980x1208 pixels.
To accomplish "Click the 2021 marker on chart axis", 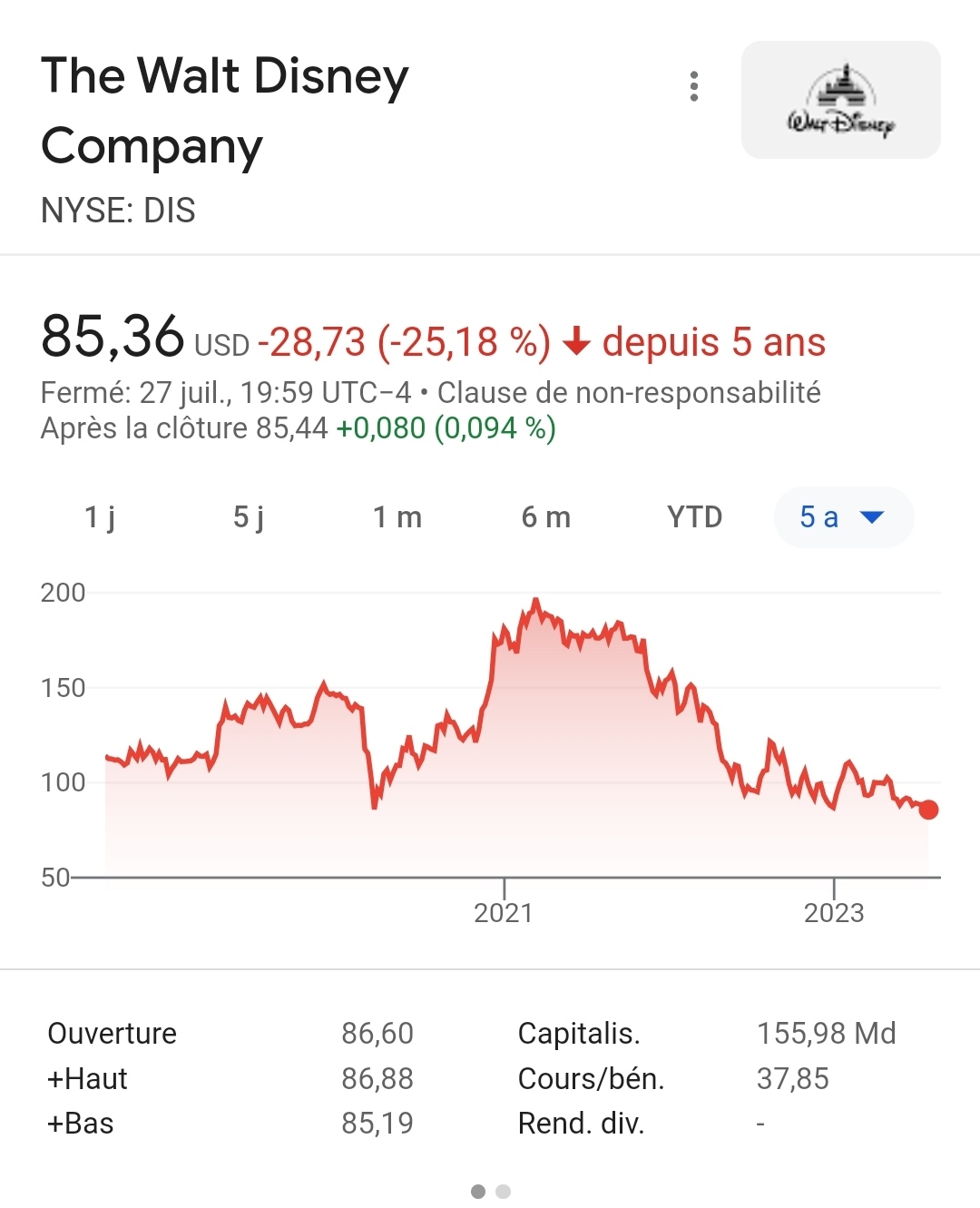I will pos(504,912).
